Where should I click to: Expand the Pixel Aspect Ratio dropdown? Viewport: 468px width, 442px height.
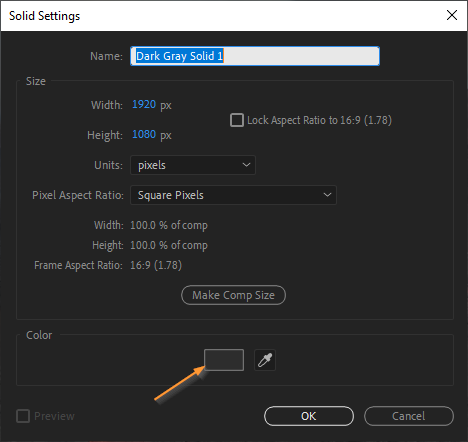tap(233, 195)
